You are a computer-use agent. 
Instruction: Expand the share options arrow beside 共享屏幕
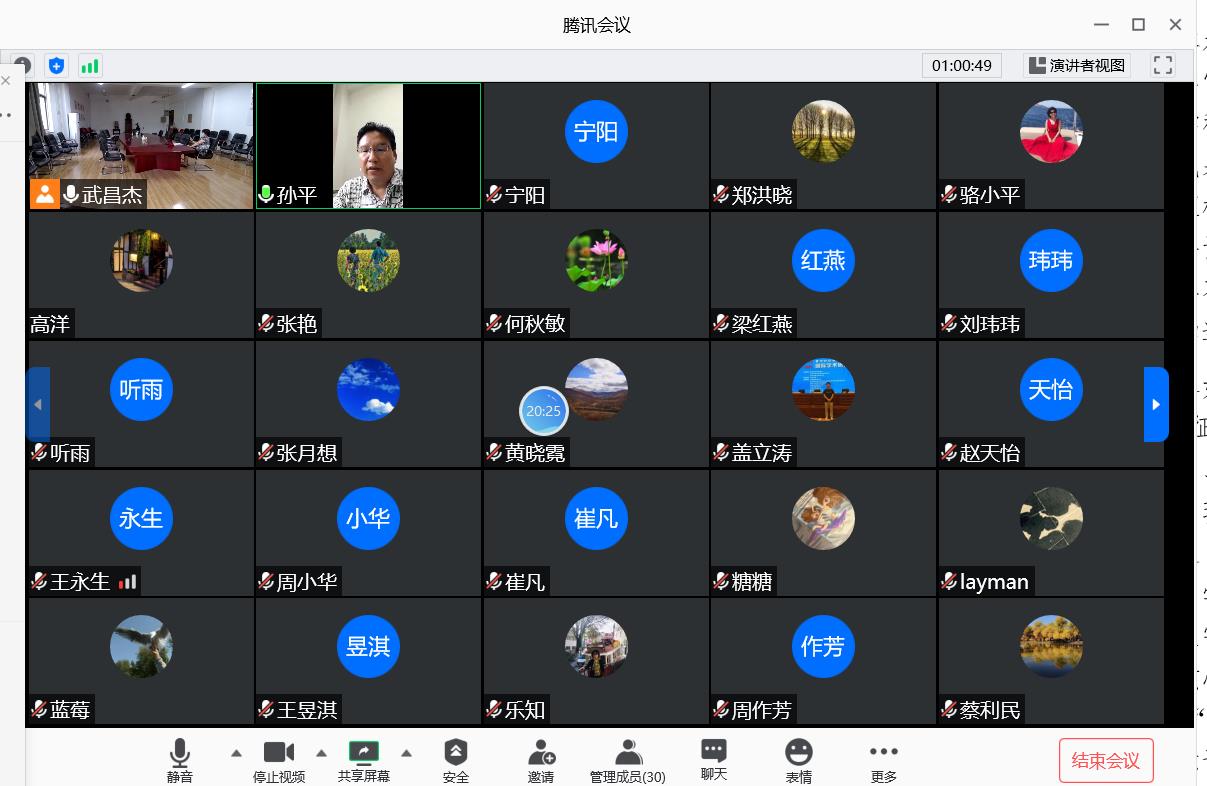pyautogui.click(x=406, y=753)
